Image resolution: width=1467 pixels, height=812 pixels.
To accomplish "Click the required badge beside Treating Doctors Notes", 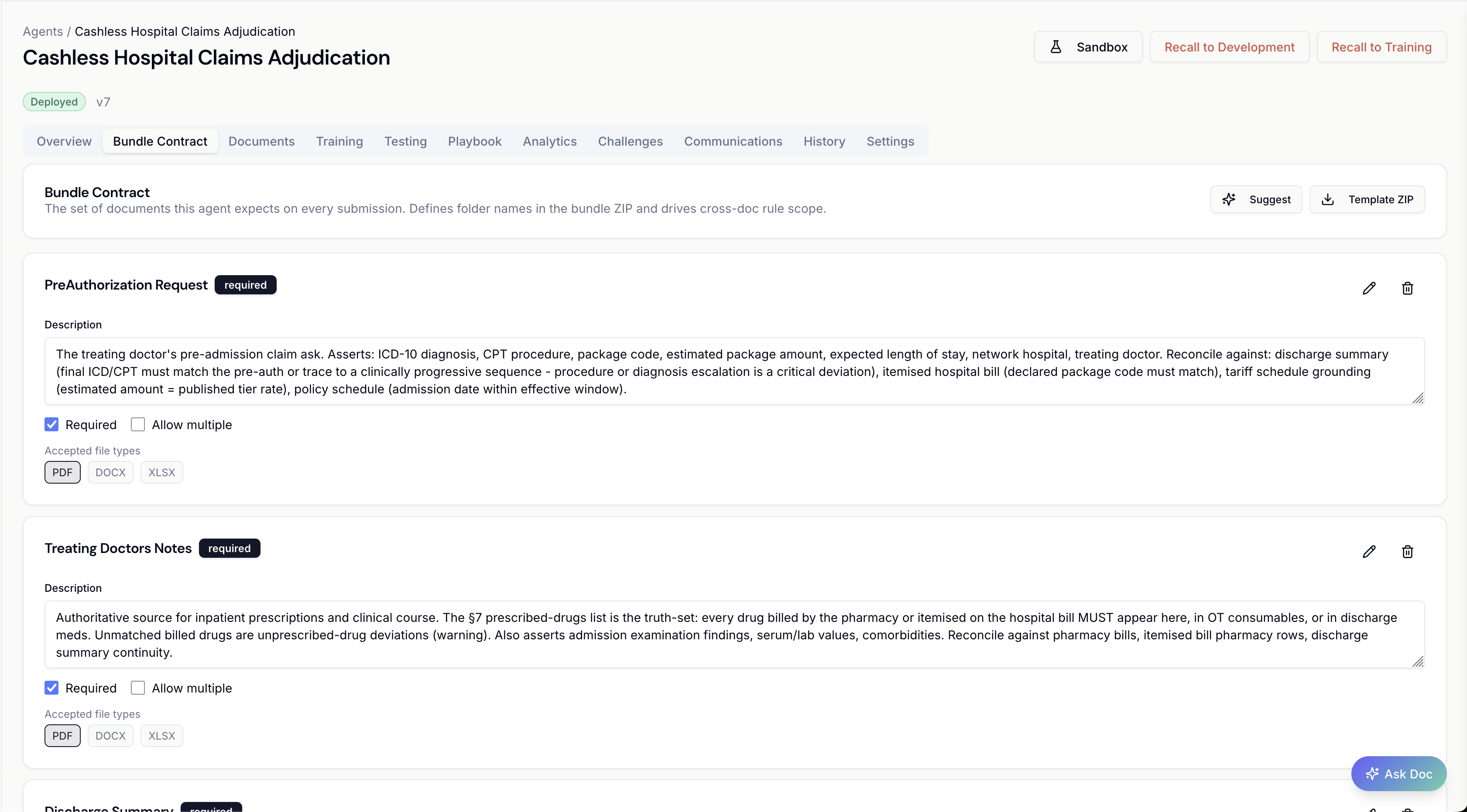I will point(230,549).
